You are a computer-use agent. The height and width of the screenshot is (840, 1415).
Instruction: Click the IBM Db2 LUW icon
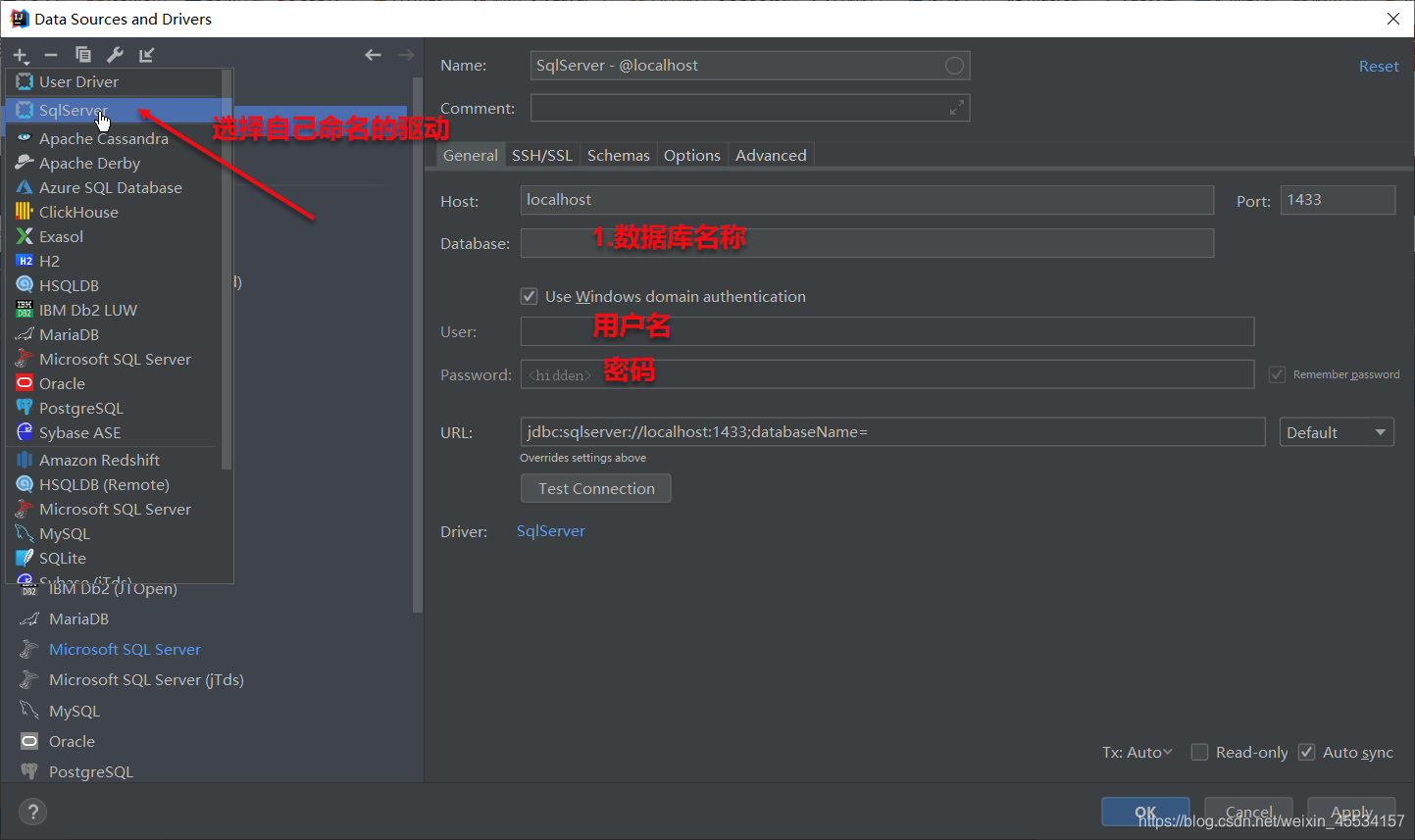(x=25, y=310)
